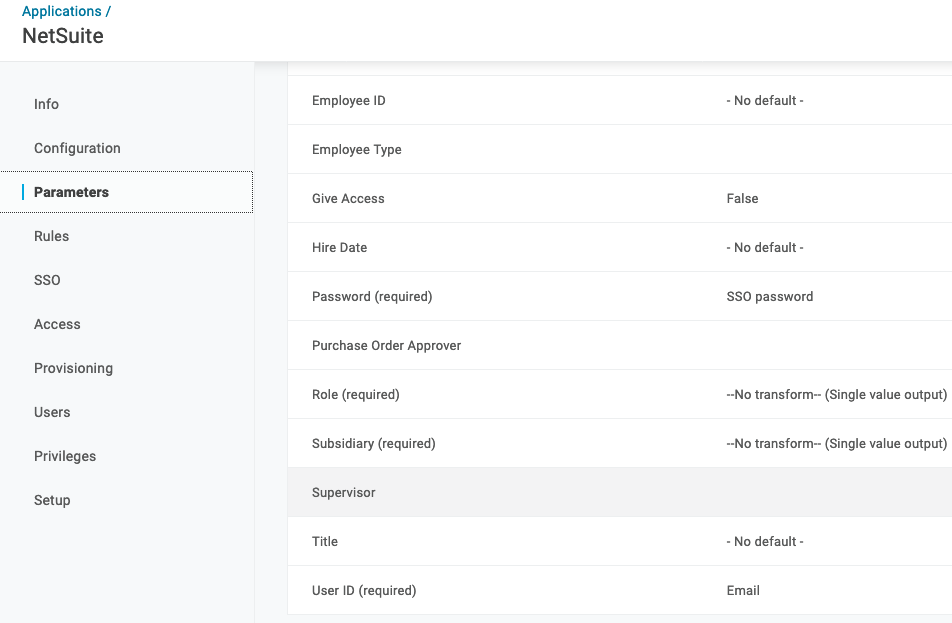Open the Provisioning tab
Viewport: 952px width, 623px height.
click(x=73, y=368)
